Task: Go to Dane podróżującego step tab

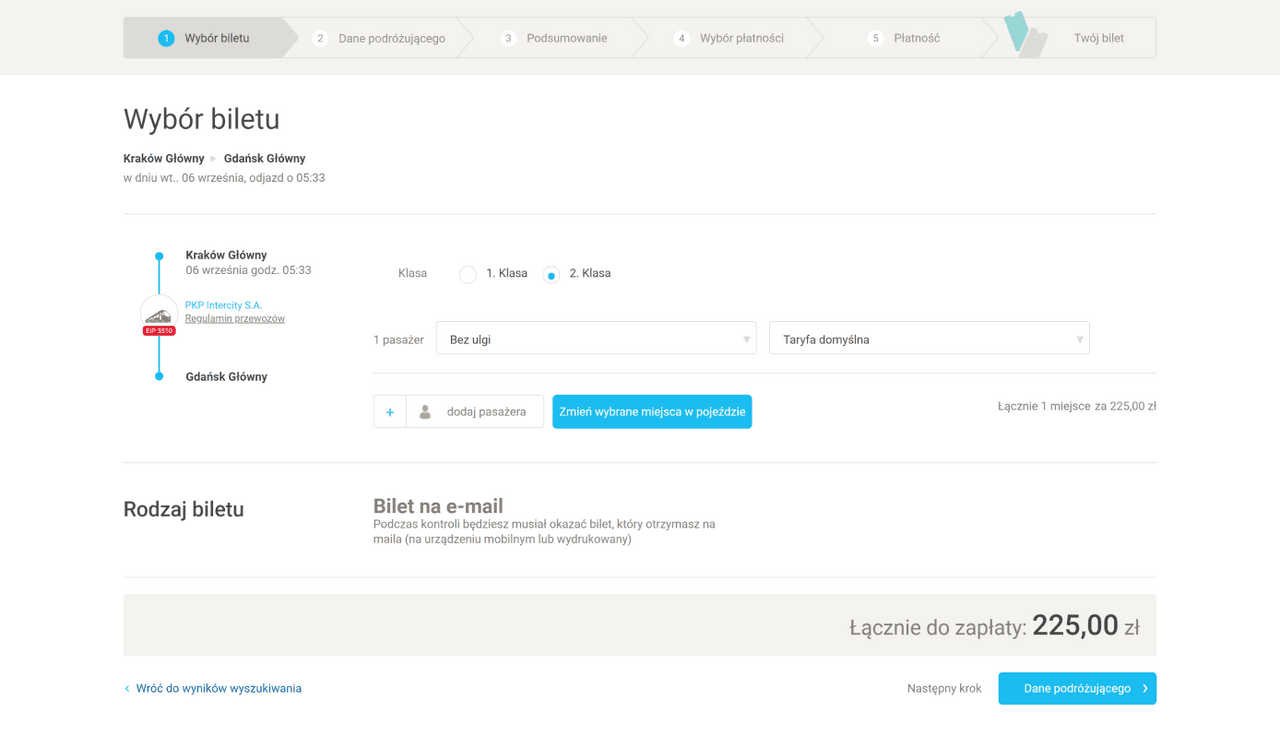Action: pos(392,38)
